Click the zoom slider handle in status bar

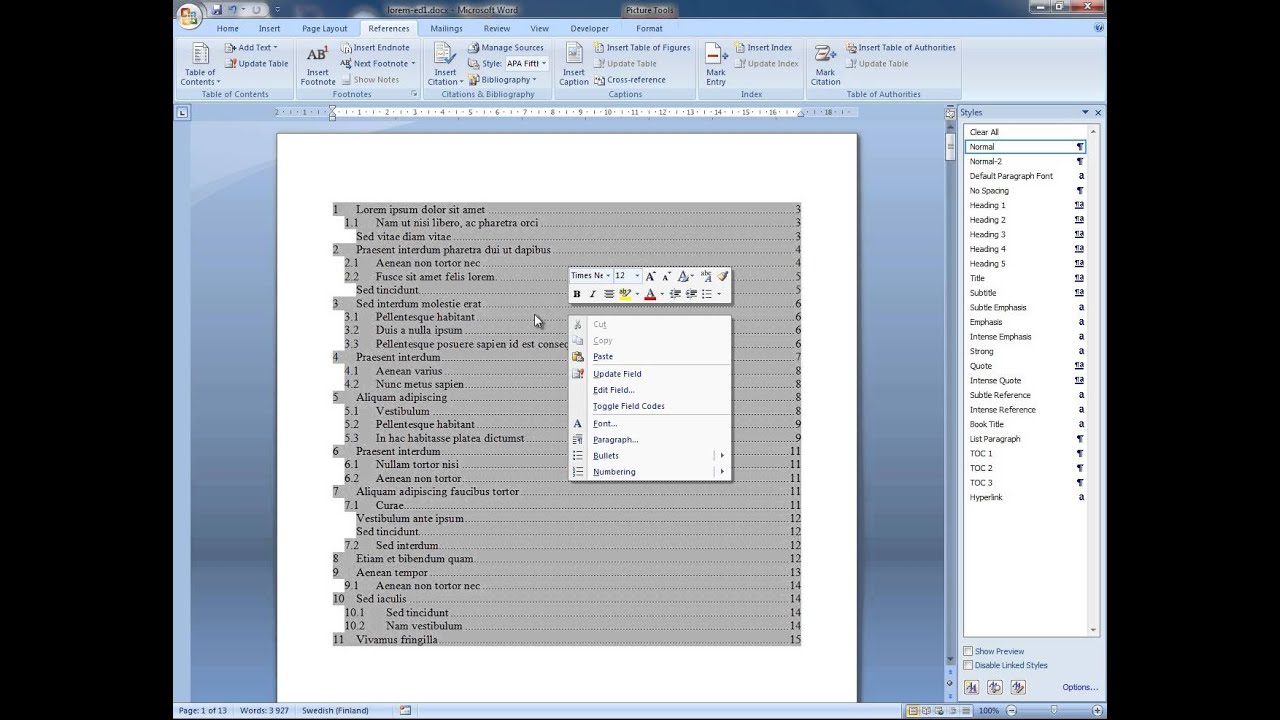[x=1053, y=710]
